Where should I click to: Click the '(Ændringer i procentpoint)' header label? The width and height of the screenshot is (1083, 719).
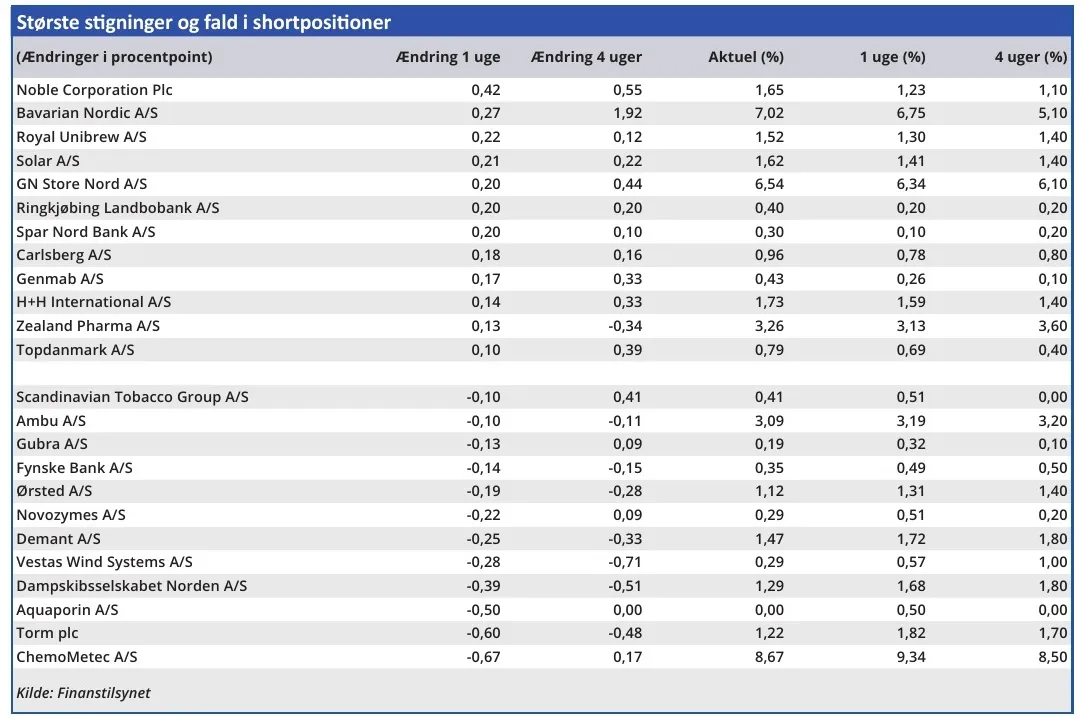coord(115,57)
